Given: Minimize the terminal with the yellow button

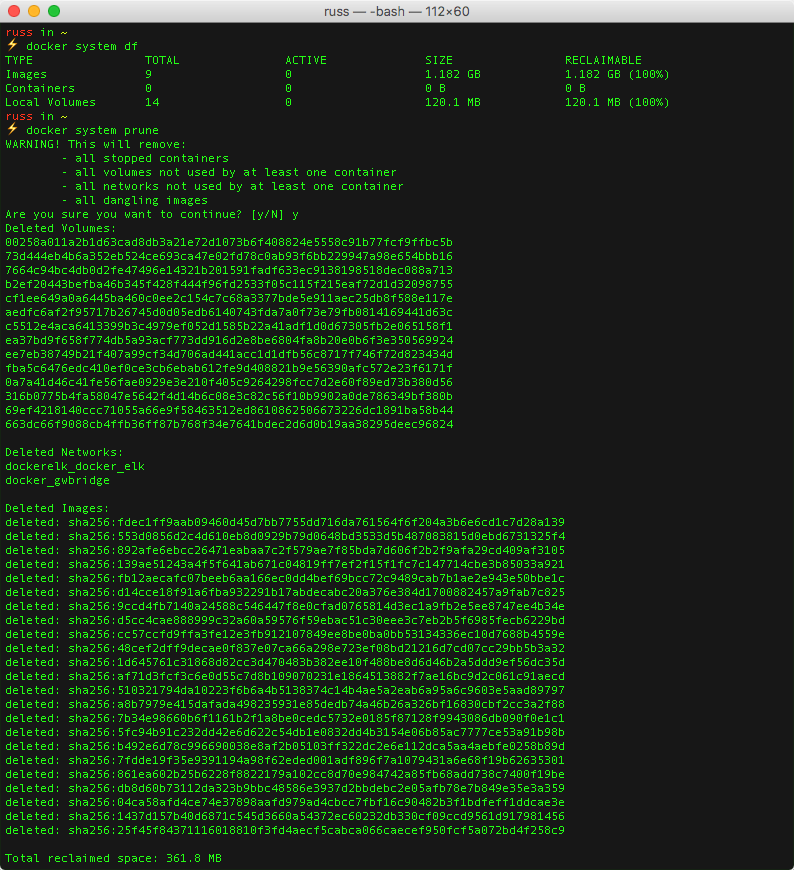Looking at the screenshot, I should [34, 11].
